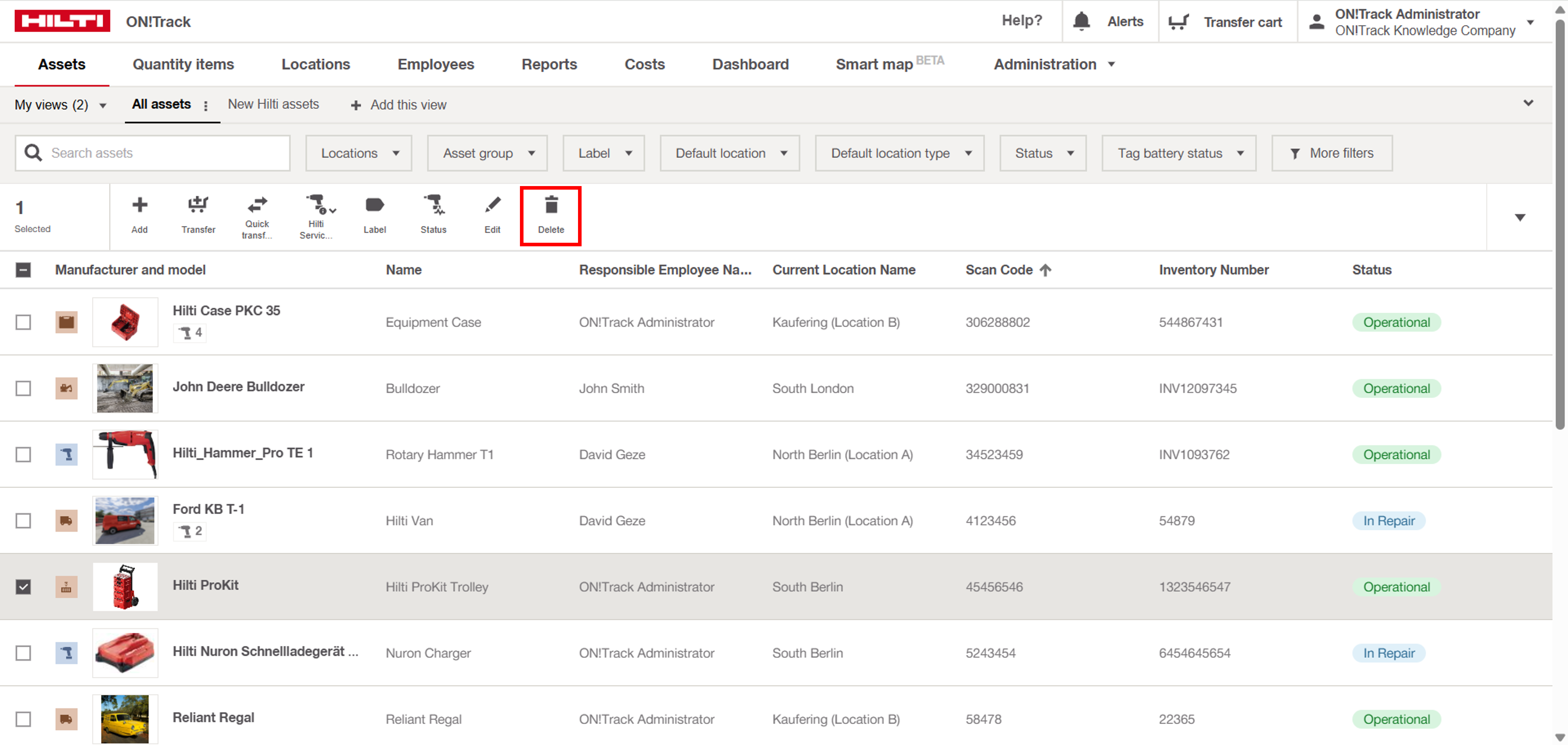The width and height of the screenshot is (1568, 745).
Task: Click the category icon for Nuron Schnellladegerät
Action: pyautogui.click(x=66, y=653)
